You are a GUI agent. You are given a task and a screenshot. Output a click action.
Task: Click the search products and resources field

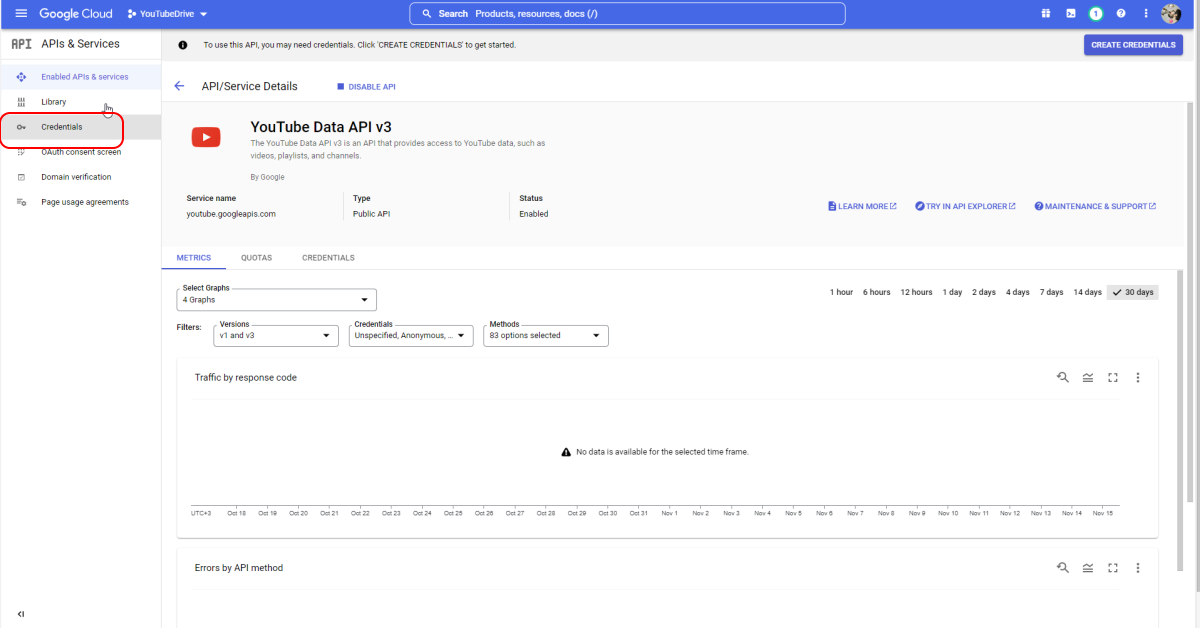point(627,14)
